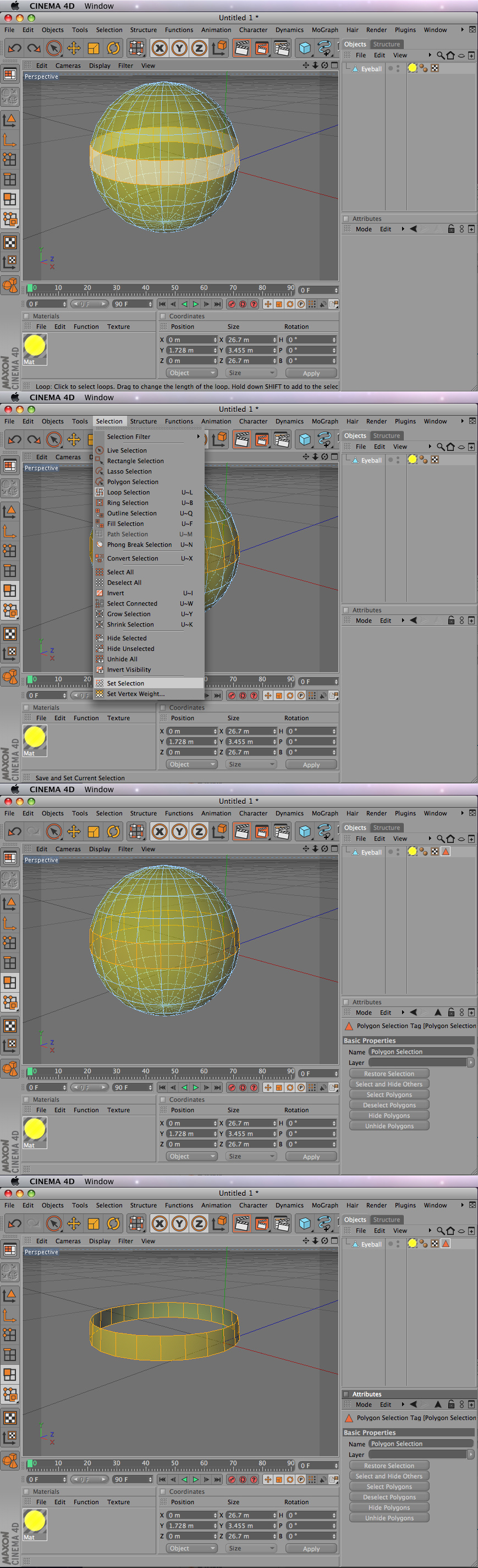
Task: Click the Objects panel home icon in the ring-only window
Action: point(450,1231)
